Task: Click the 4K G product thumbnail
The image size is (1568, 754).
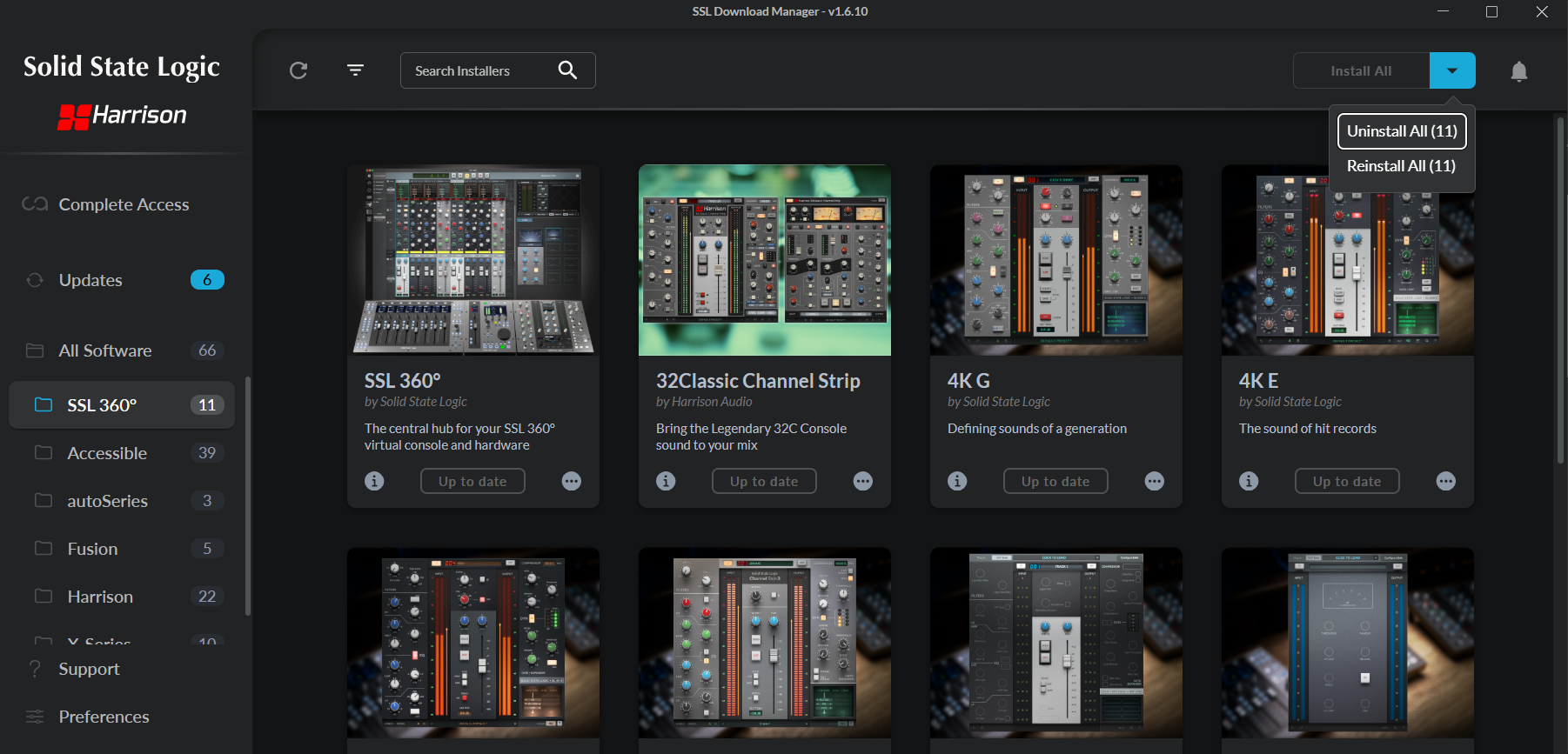Action: click(1056, 260)
